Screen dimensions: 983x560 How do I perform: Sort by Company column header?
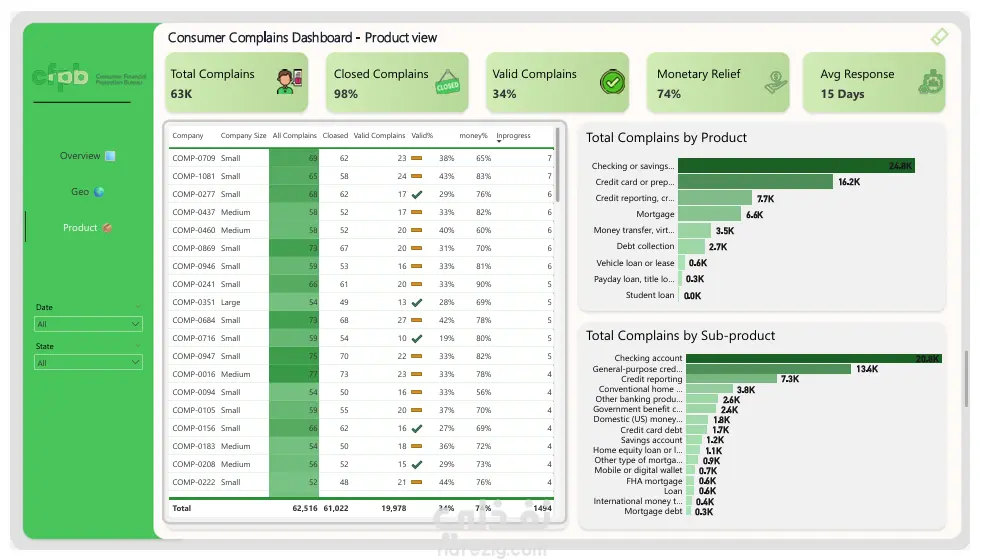click(x=187, y=135)
